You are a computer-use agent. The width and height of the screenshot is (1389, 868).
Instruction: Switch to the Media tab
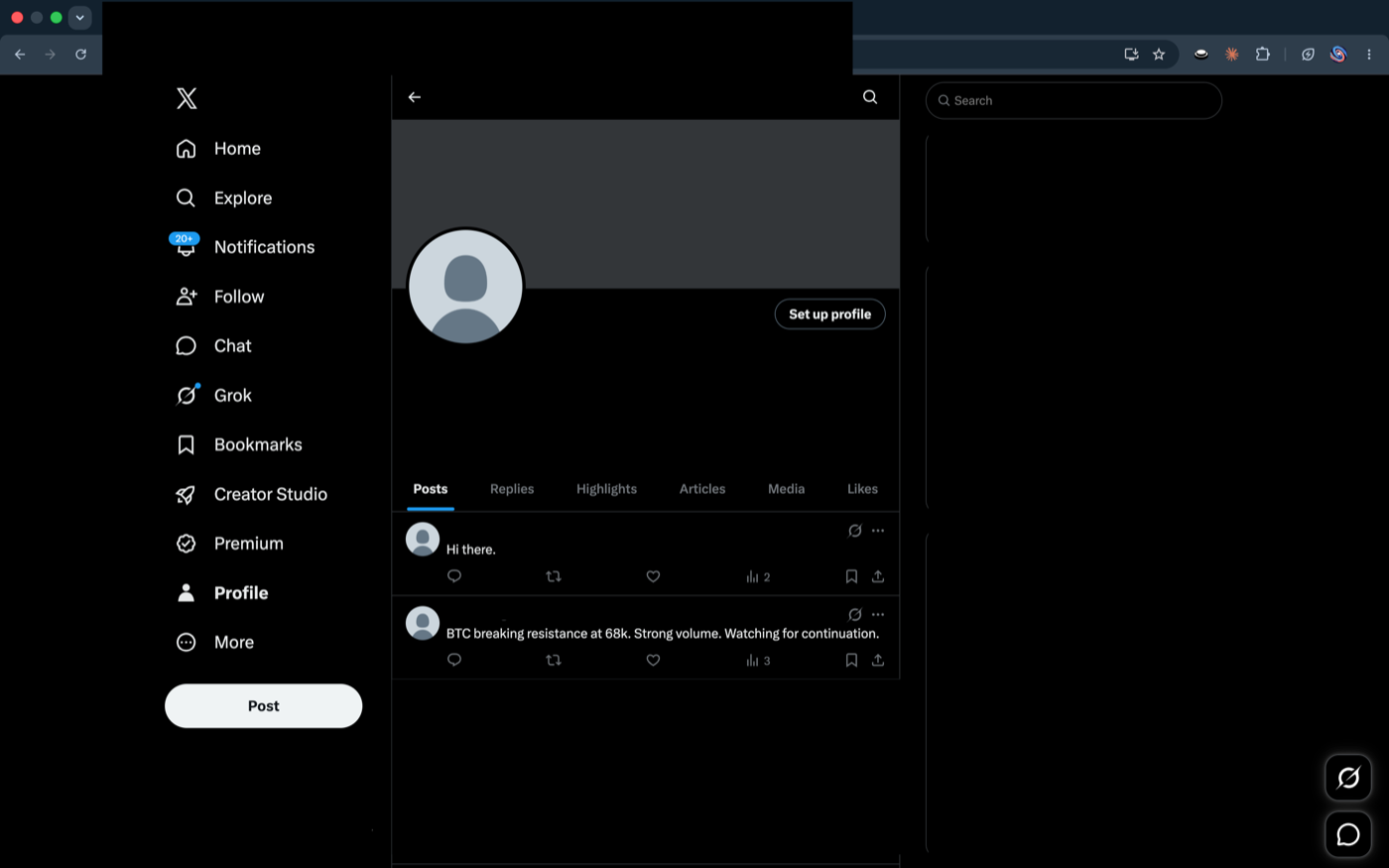coord(786,489)
